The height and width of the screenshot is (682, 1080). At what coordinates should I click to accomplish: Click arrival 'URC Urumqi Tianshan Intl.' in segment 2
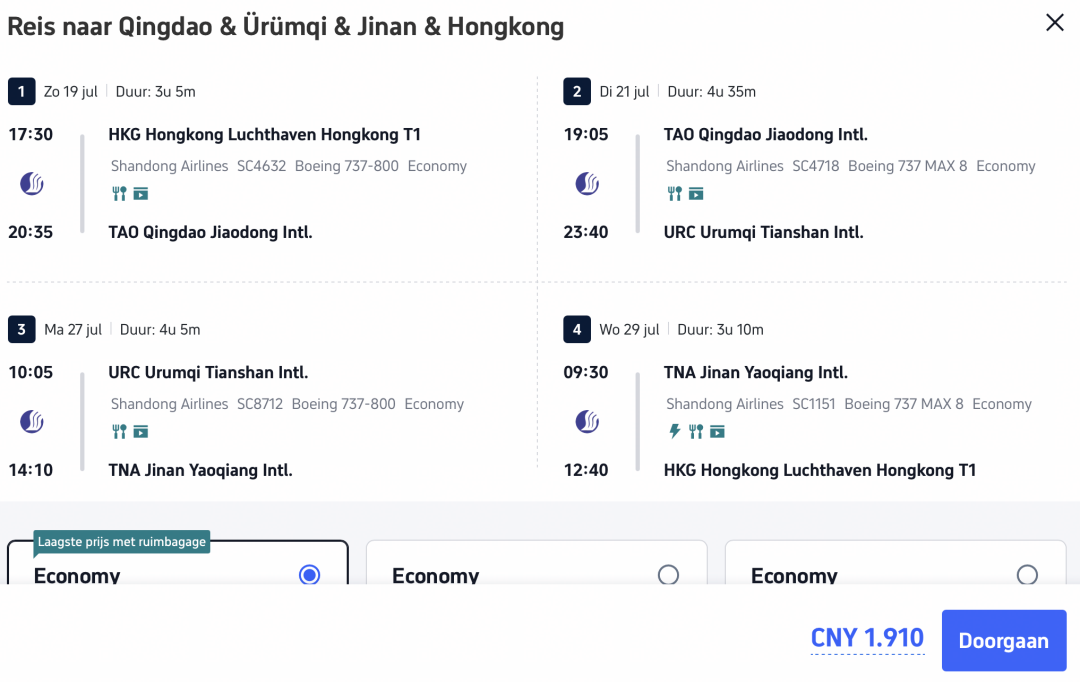[763, 232]
